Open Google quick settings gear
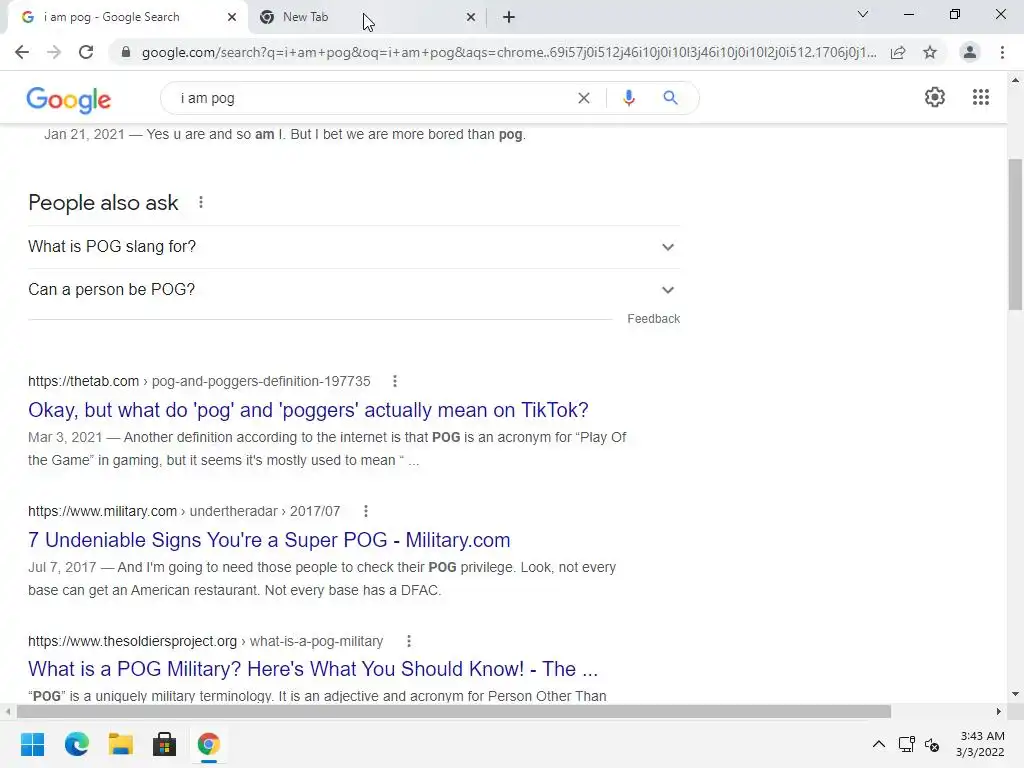 coord(935,97)
